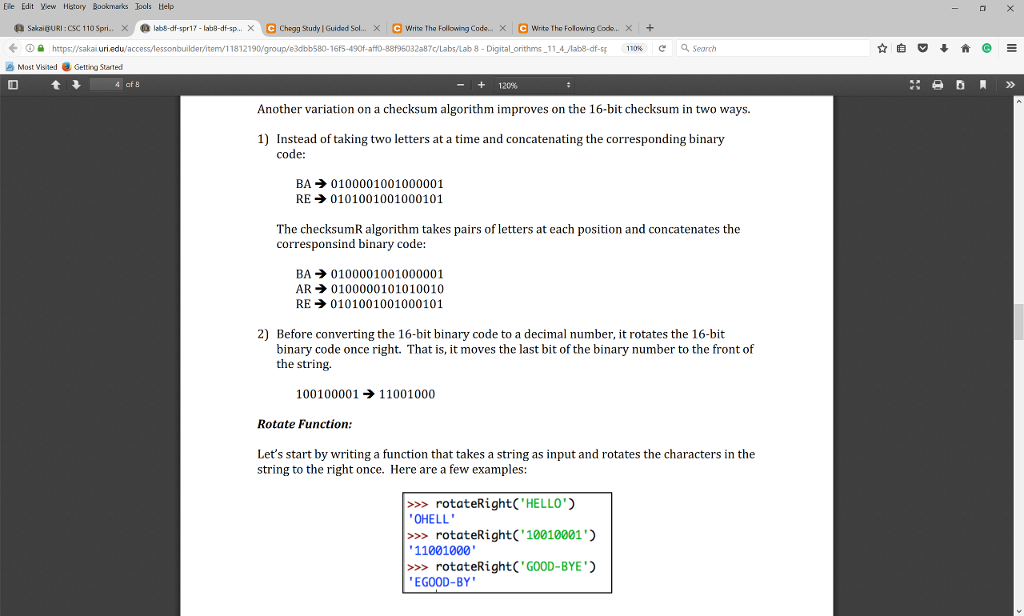Toggle the PDF sidebar panel

pos(12,85)
